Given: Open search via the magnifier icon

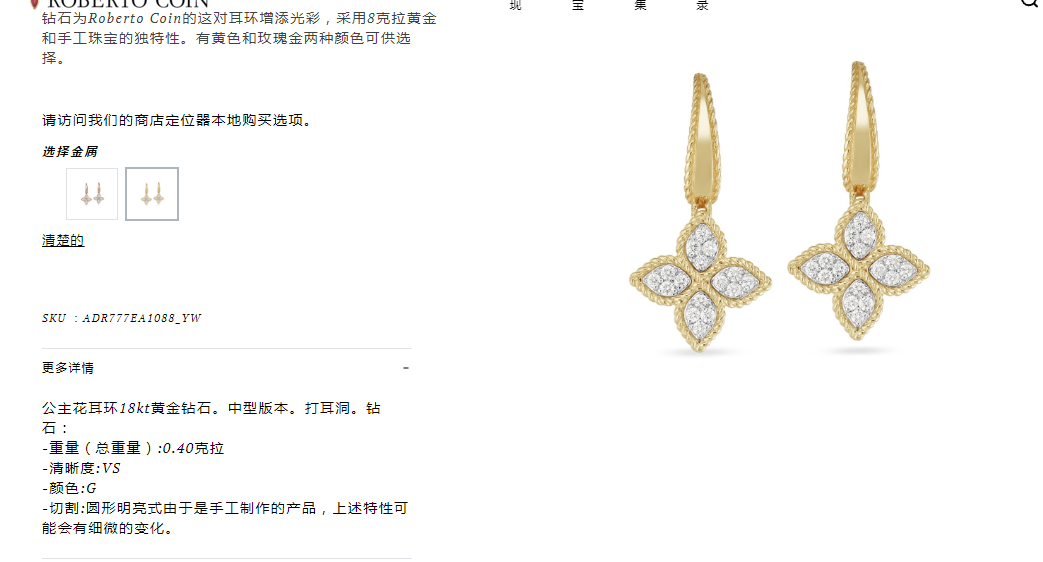Looking at the screenshot, I should (1030, 3).
